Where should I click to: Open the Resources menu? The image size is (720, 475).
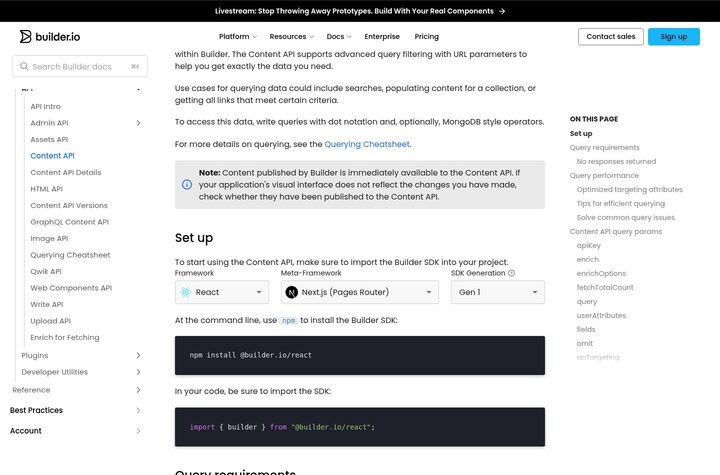pos(292,36)
